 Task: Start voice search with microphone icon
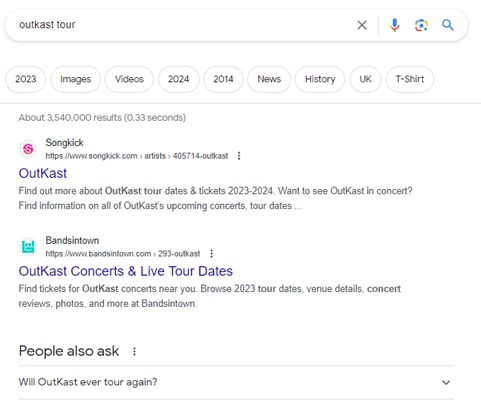(394, 25)
